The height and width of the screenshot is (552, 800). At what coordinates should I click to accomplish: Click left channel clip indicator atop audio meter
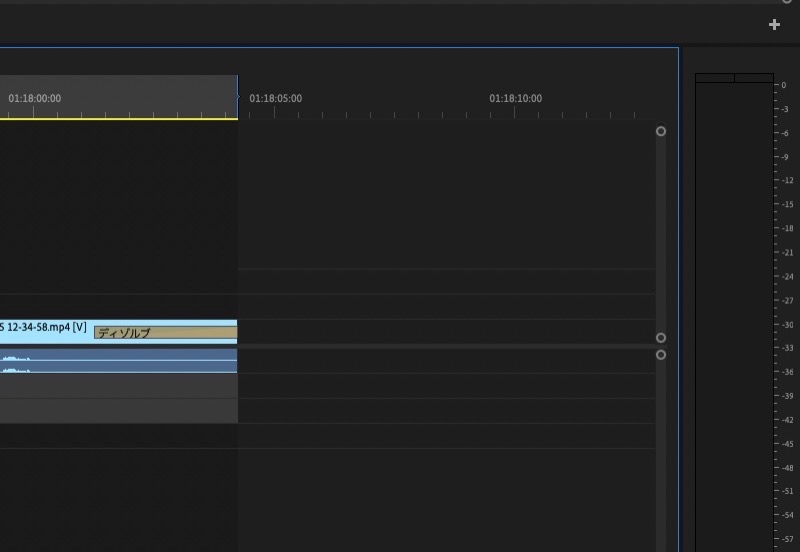[715, 78]
